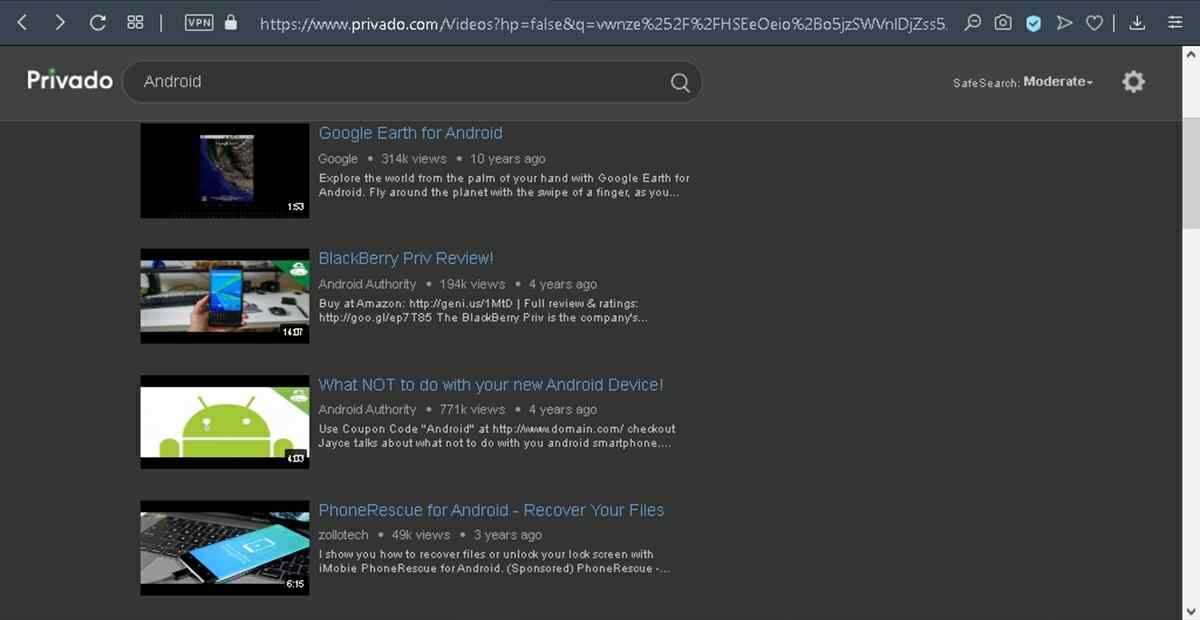Click the 314k views text
This screenshot has width=1200, height=620.
pos(414,159)
